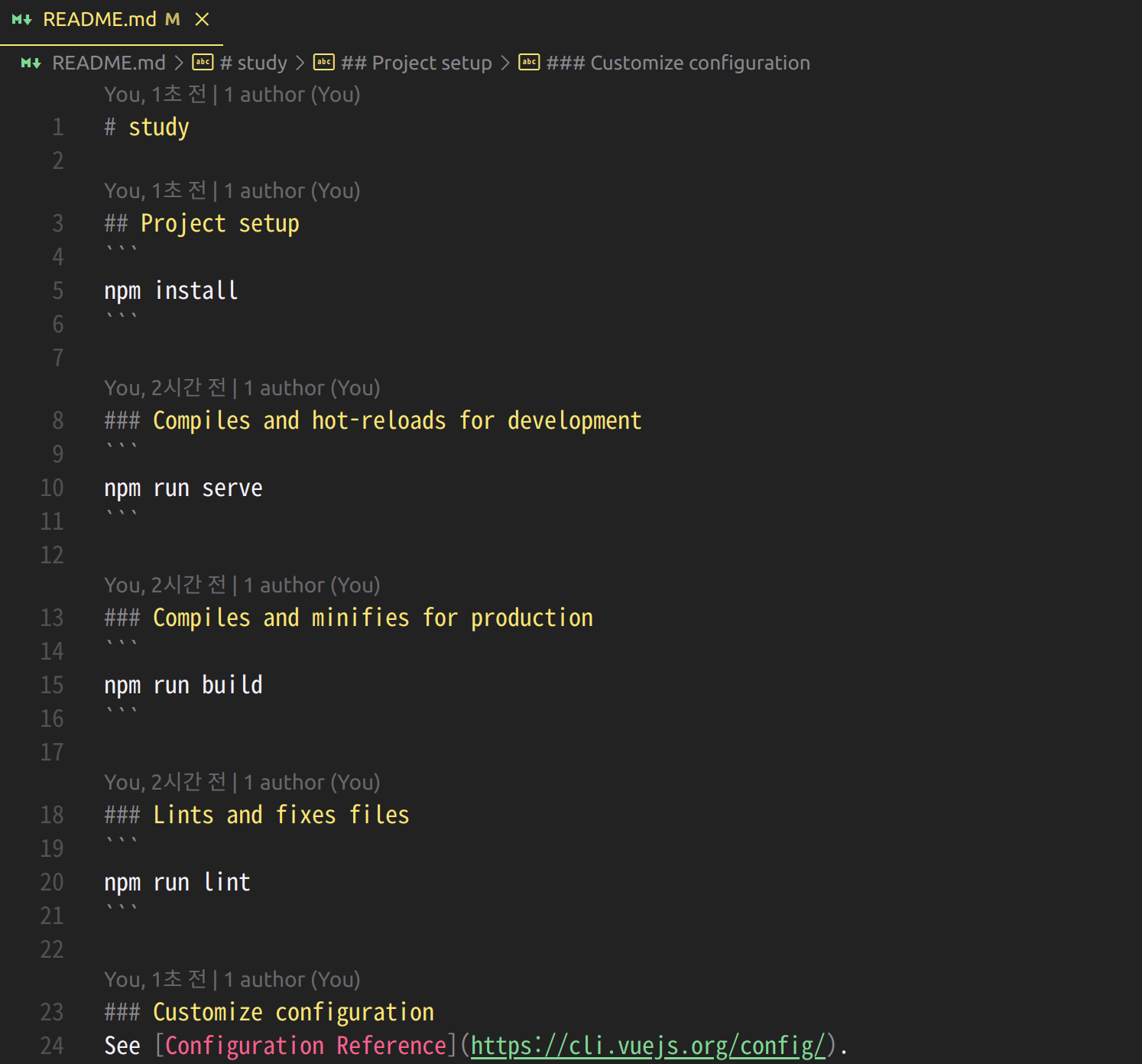The height and width of the screenshot is (1064, 1142).
Task: Click the 'Configuration Reference' link text
Action: point(306,1046)
